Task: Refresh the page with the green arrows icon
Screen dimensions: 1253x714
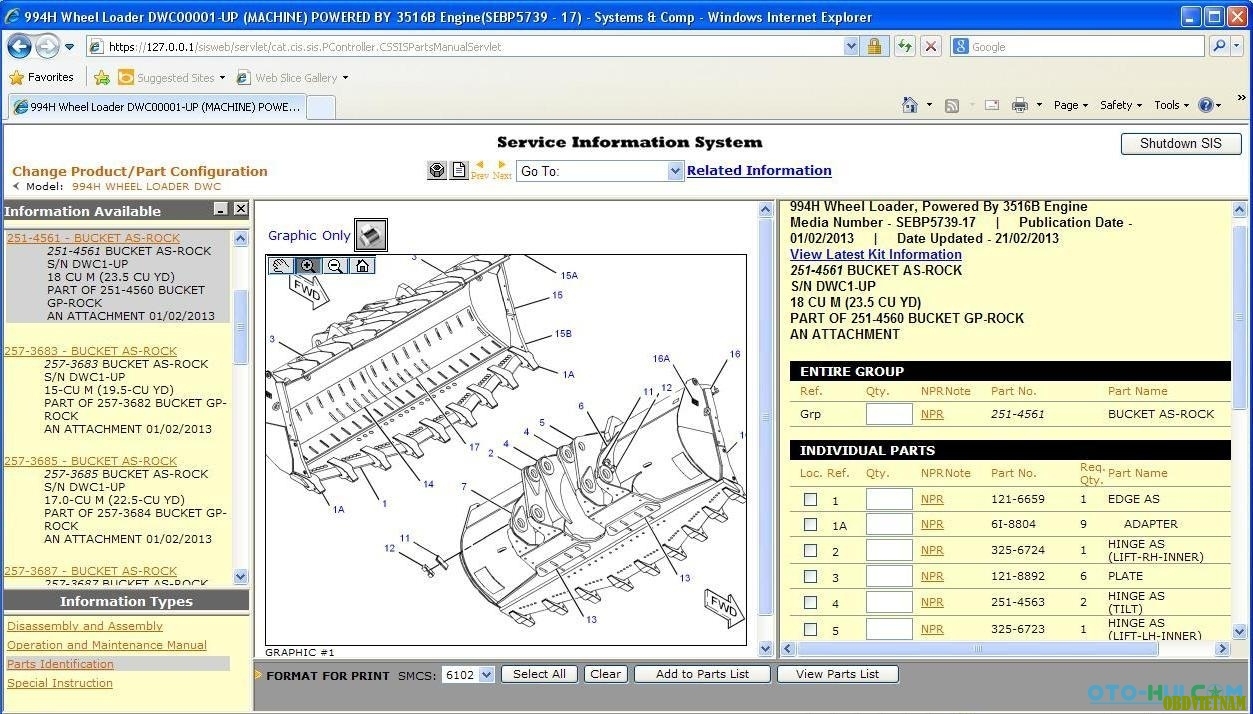Action: (x=905, y=46)
